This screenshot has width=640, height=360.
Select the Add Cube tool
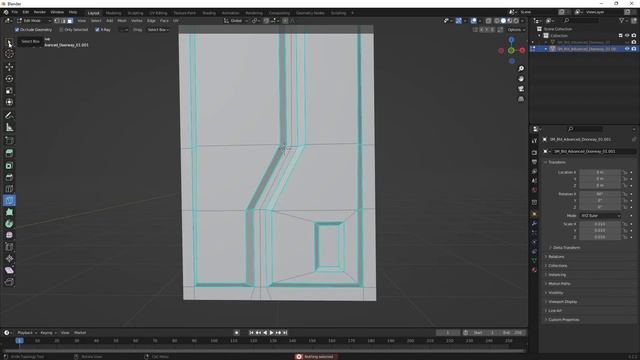coord(9,140)
